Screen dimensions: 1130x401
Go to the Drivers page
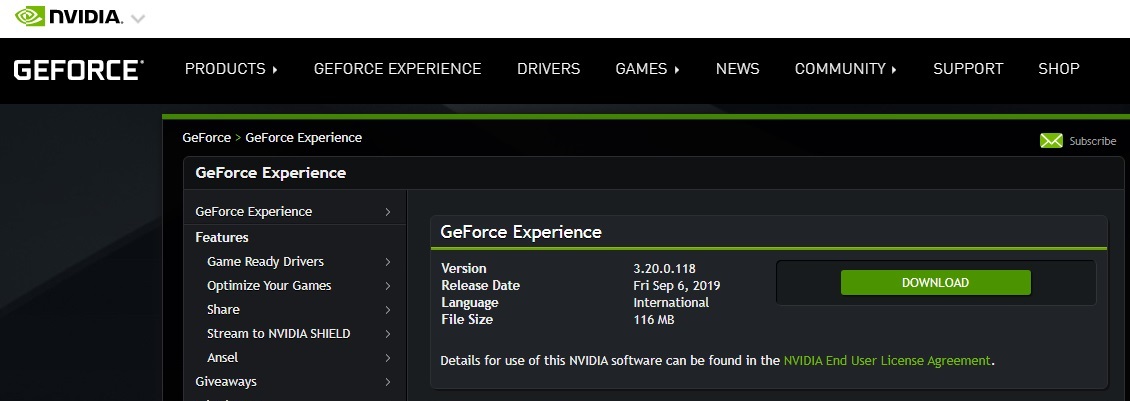point(548,69)
